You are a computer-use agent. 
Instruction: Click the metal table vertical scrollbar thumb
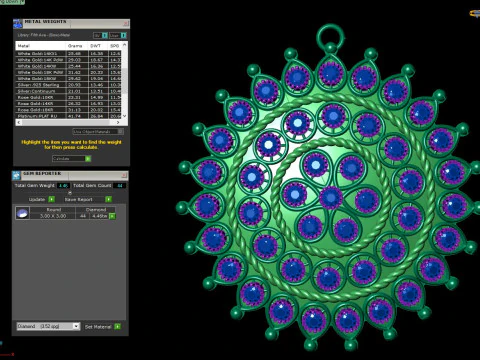(124, 80)
